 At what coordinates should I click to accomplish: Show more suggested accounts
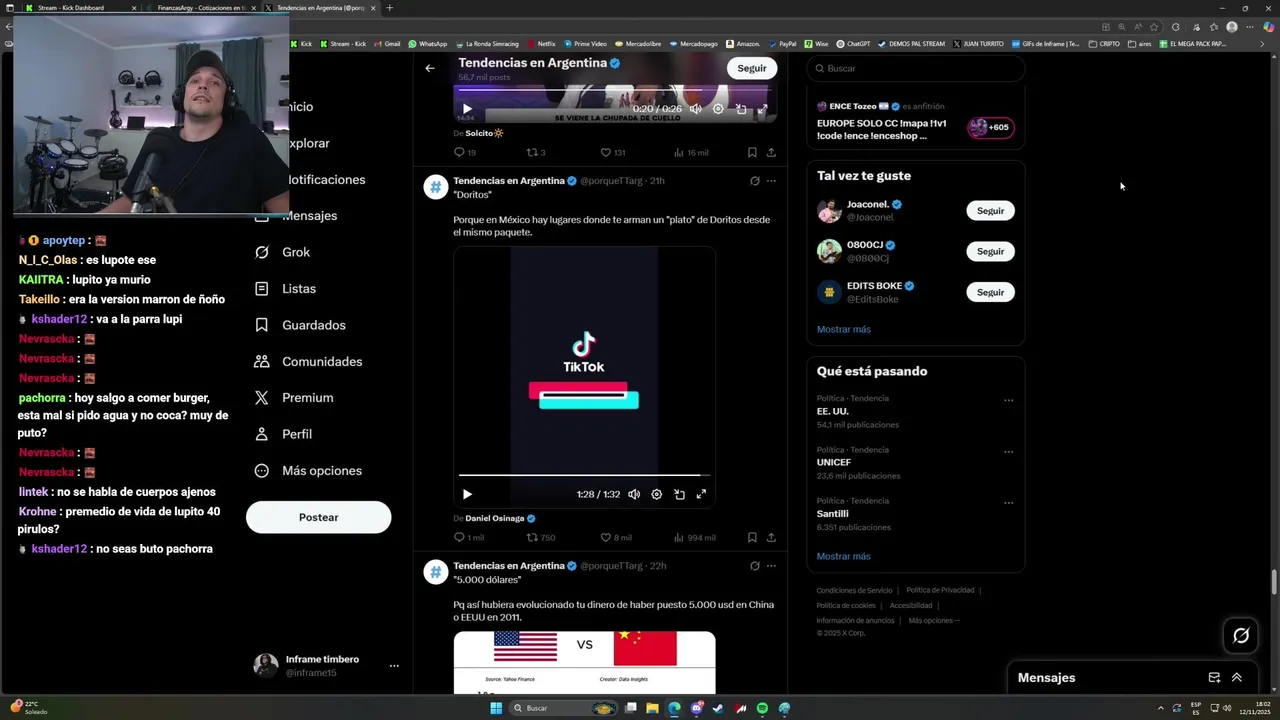843,329
